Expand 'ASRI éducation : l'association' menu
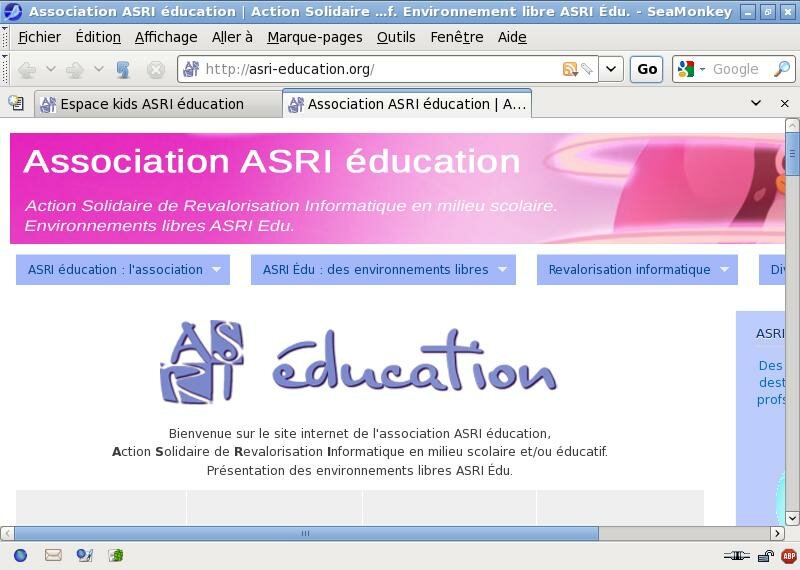 pyautogui.click(x=123, y=269)
